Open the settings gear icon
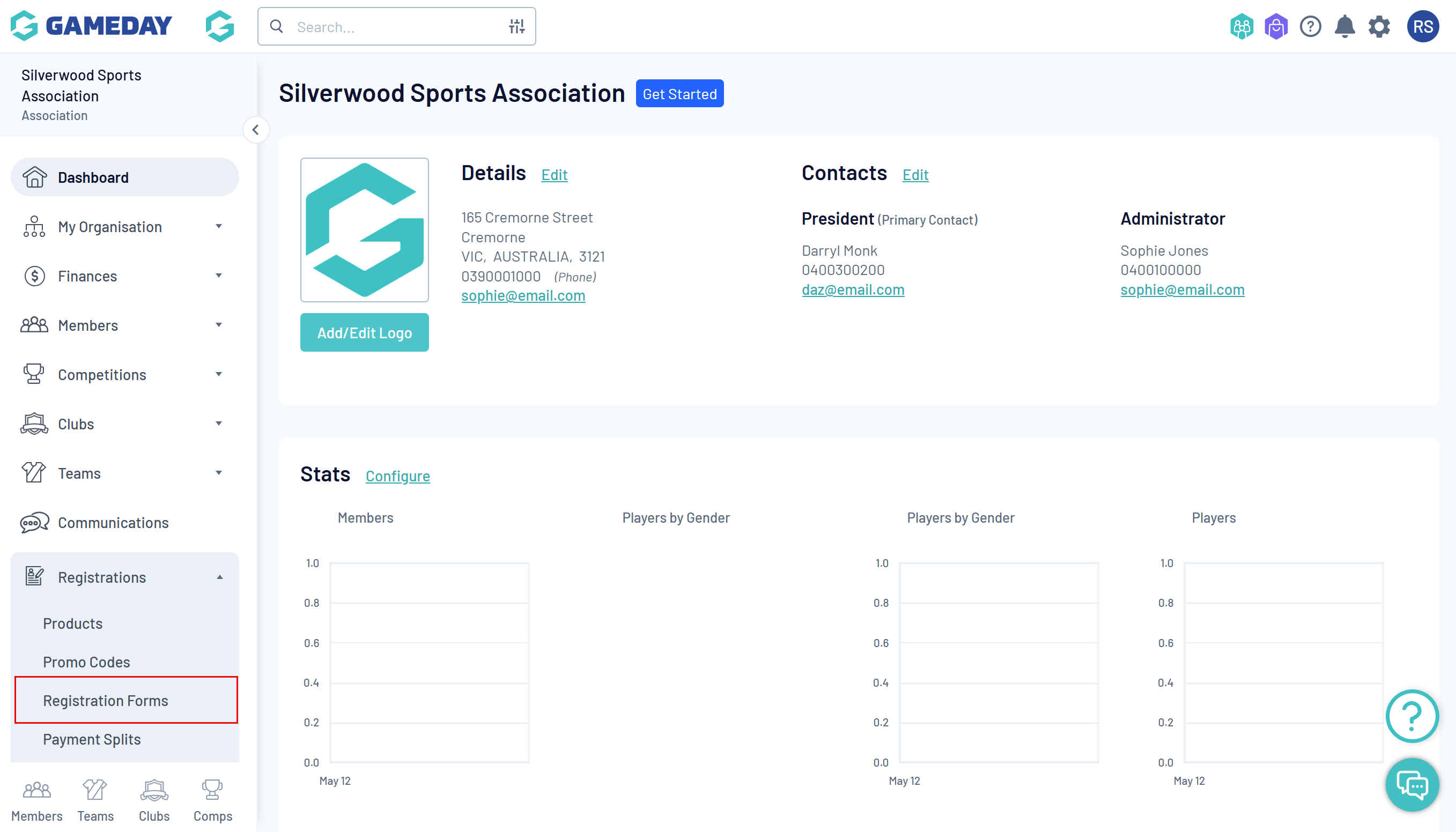 (1379, 26)
